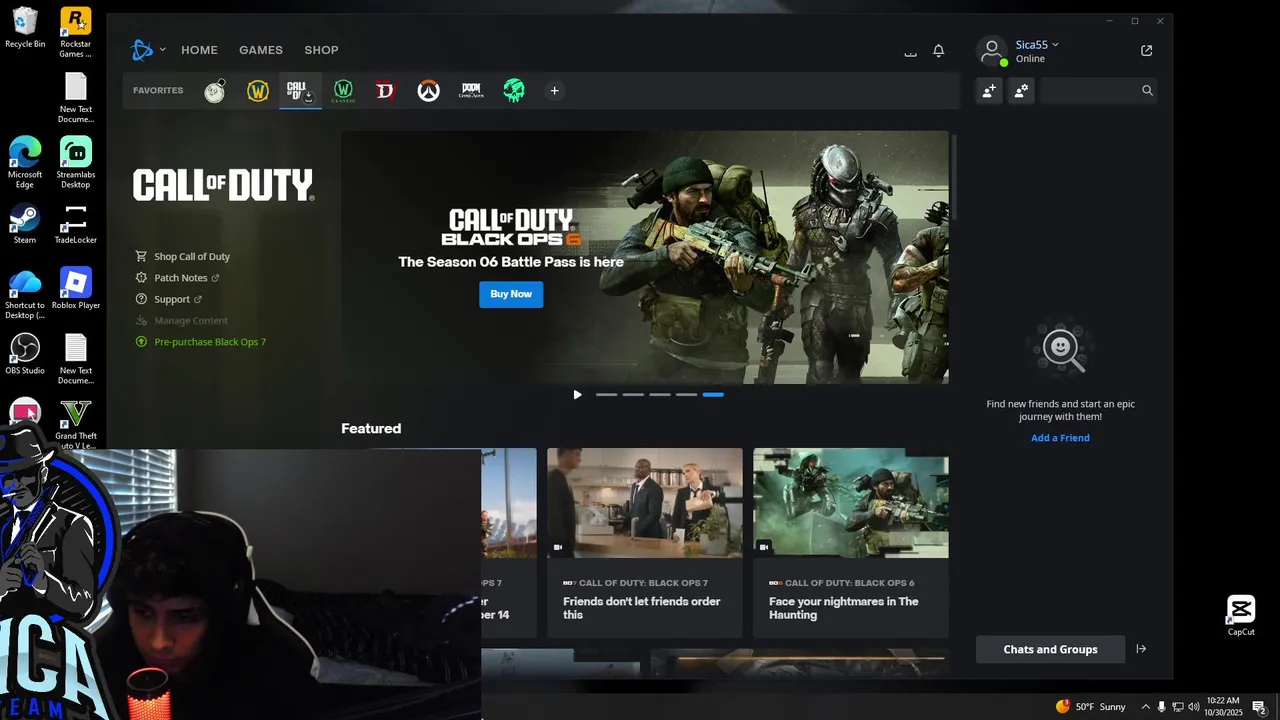Screen dimensions: 1280x720
Task: Open Chats and Groups
Action: click(x=1050, y=650)
